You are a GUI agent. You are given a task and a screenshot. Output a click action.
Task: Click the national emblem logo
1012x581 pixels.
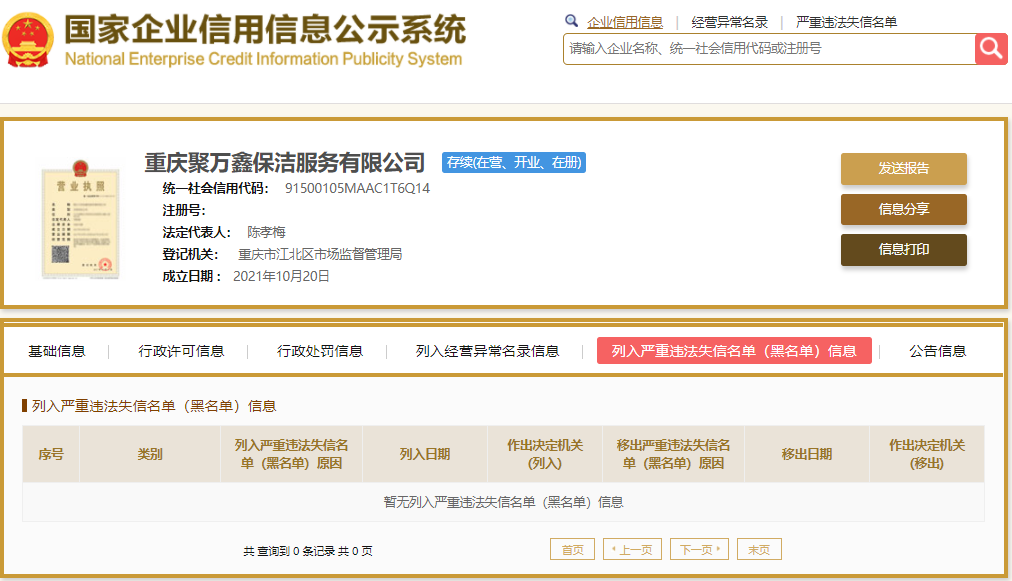28,40
